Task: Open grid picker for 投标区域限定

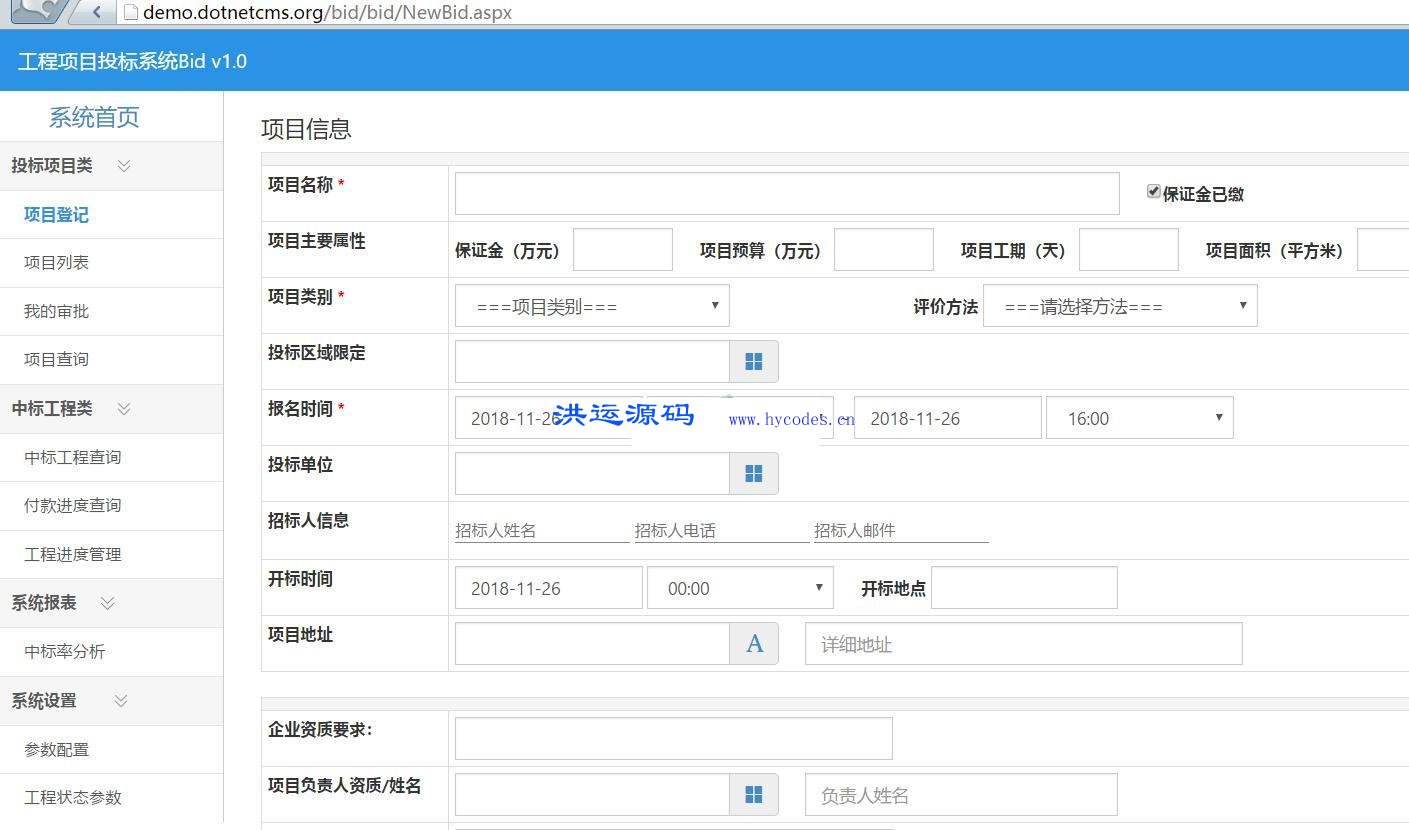Action: (754, 361)
